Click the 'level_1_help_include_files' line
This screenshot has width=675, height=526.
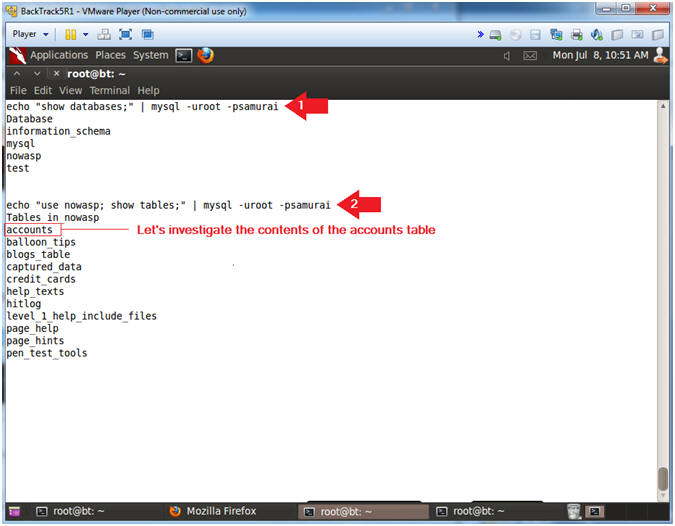[x=82, y=316]
